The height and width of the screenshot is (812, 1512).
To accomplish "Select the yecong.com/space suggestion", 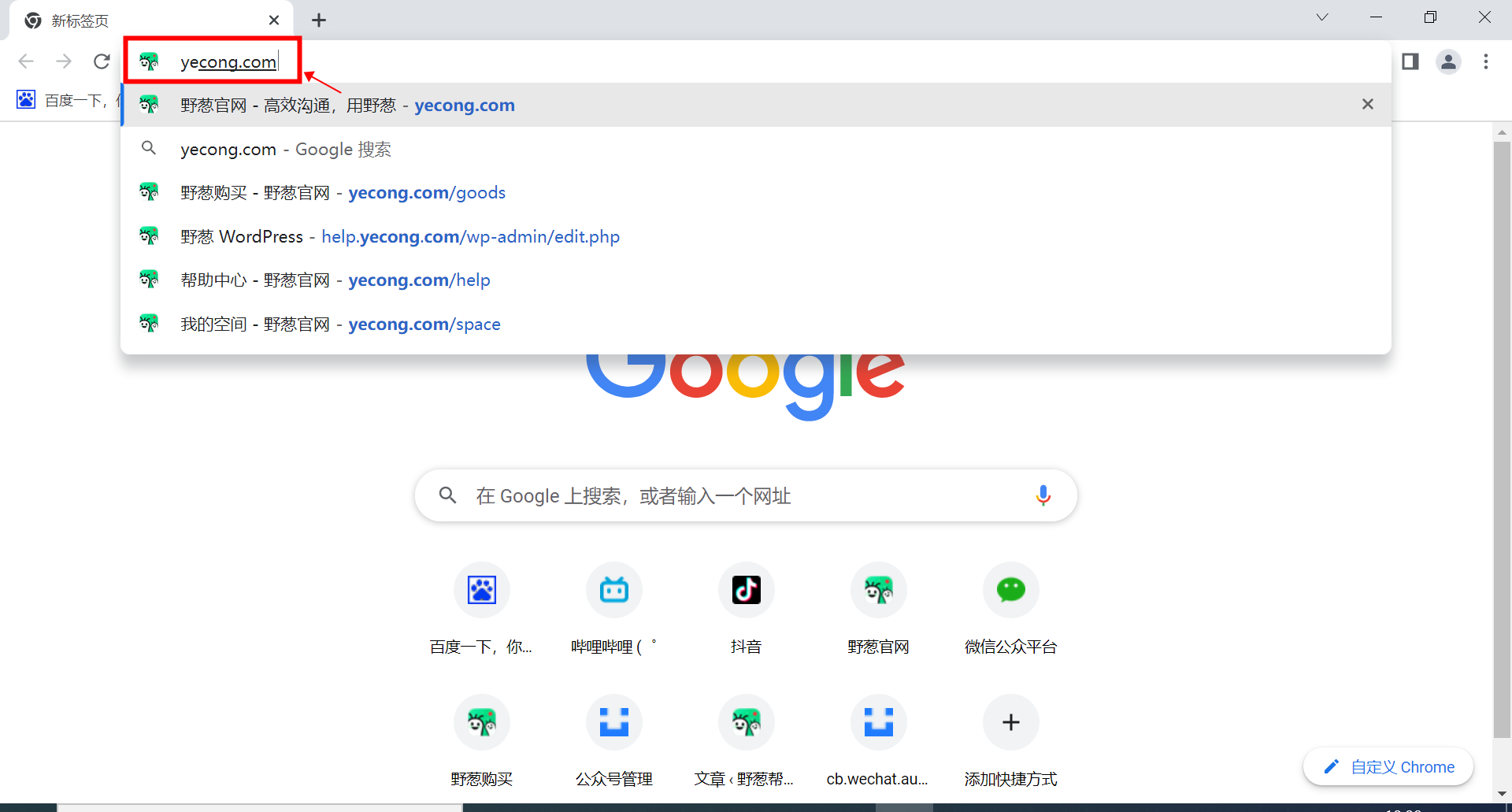I will (x=756, y=324).
